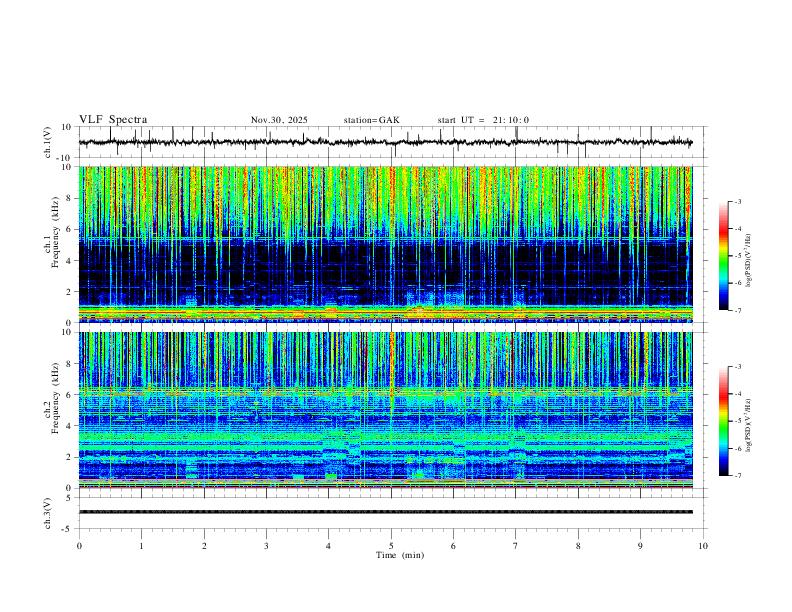Click the ch.1 voltage waveform trace
The width and height of the screenshot is (792, 612).
[x=385, y=142]
